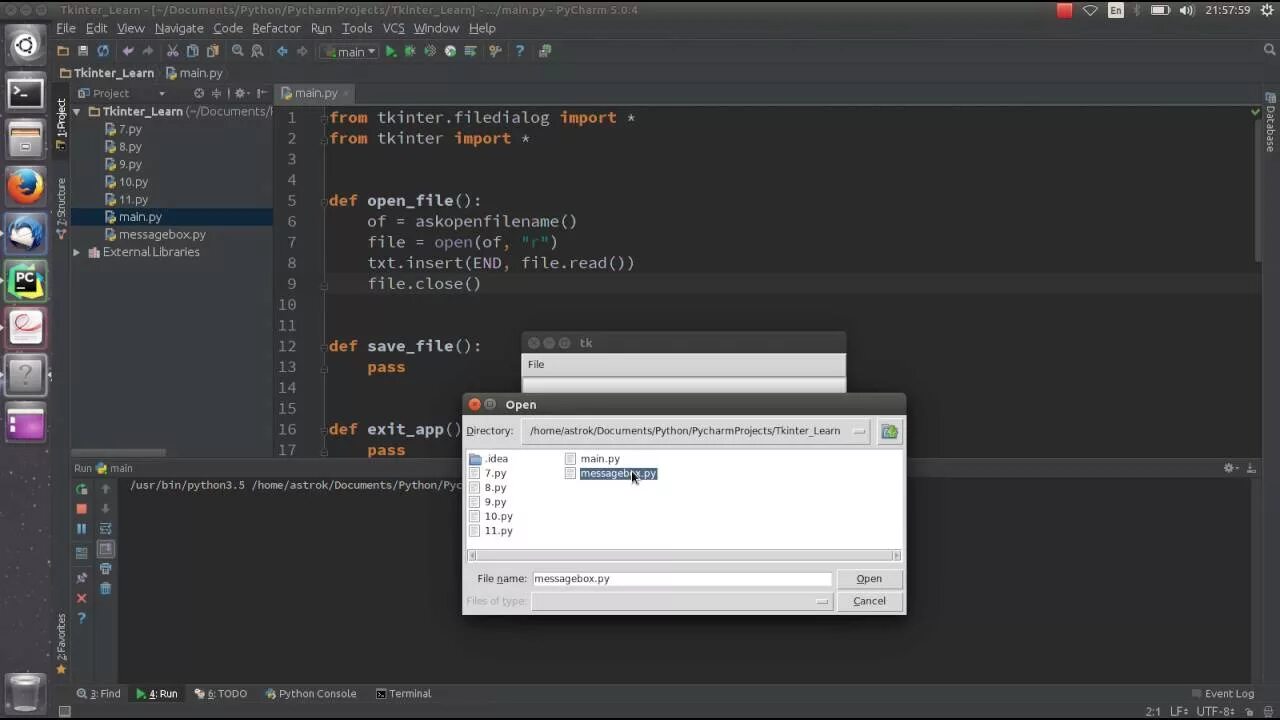1280x720 pixels.
Task: Go up a directory in Open dialog
Action: pyautogui.click(x=889, y=431)
